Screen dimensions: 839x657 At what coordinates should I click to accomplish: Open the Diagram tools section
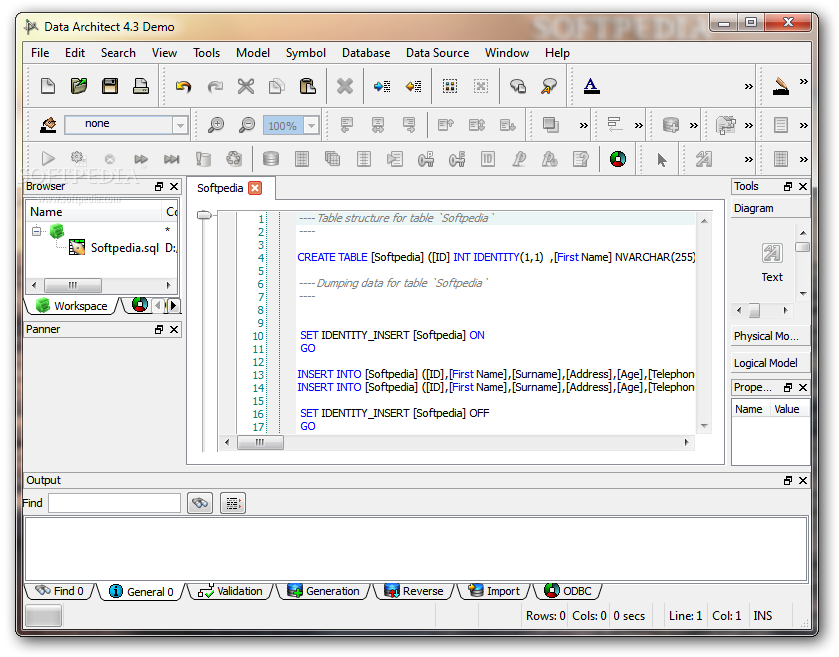769,208
